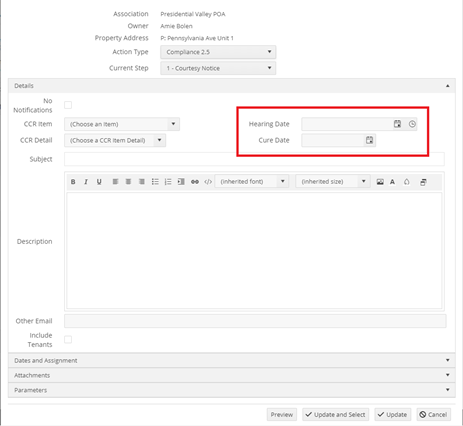Screen dimensions: 463x426
Task: Open Current Step Courtesy Notice dropdown
Action: pyautogui.click(x=218, y=68)
